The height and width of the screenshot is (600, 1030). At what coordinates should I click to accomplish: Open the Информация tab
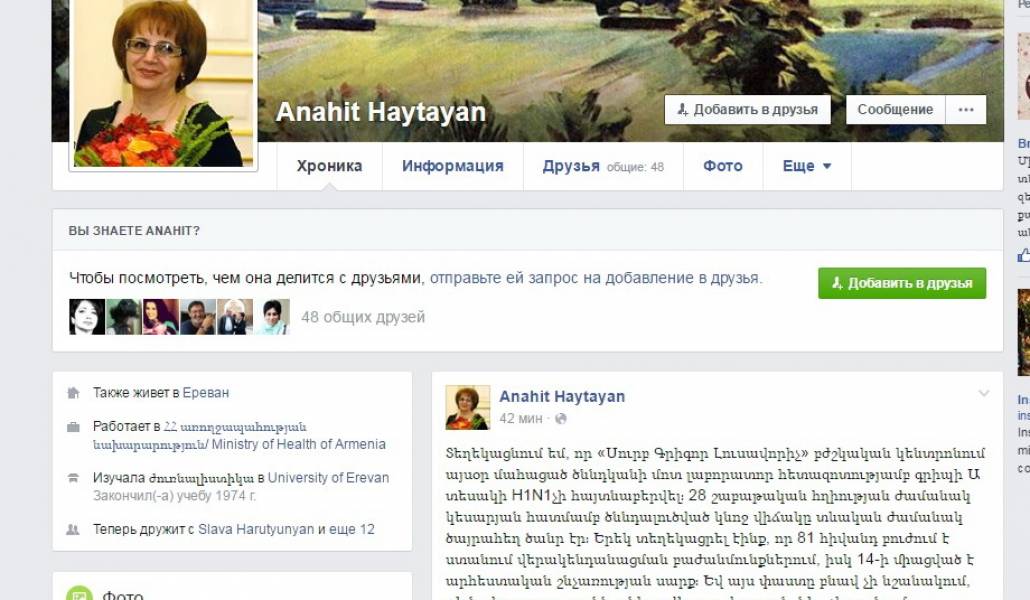pos(453,166)
